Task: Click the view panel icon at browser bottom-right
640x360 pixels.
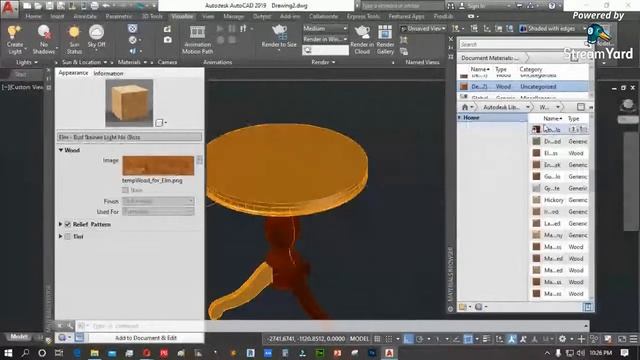Action: tap(588, 307)
